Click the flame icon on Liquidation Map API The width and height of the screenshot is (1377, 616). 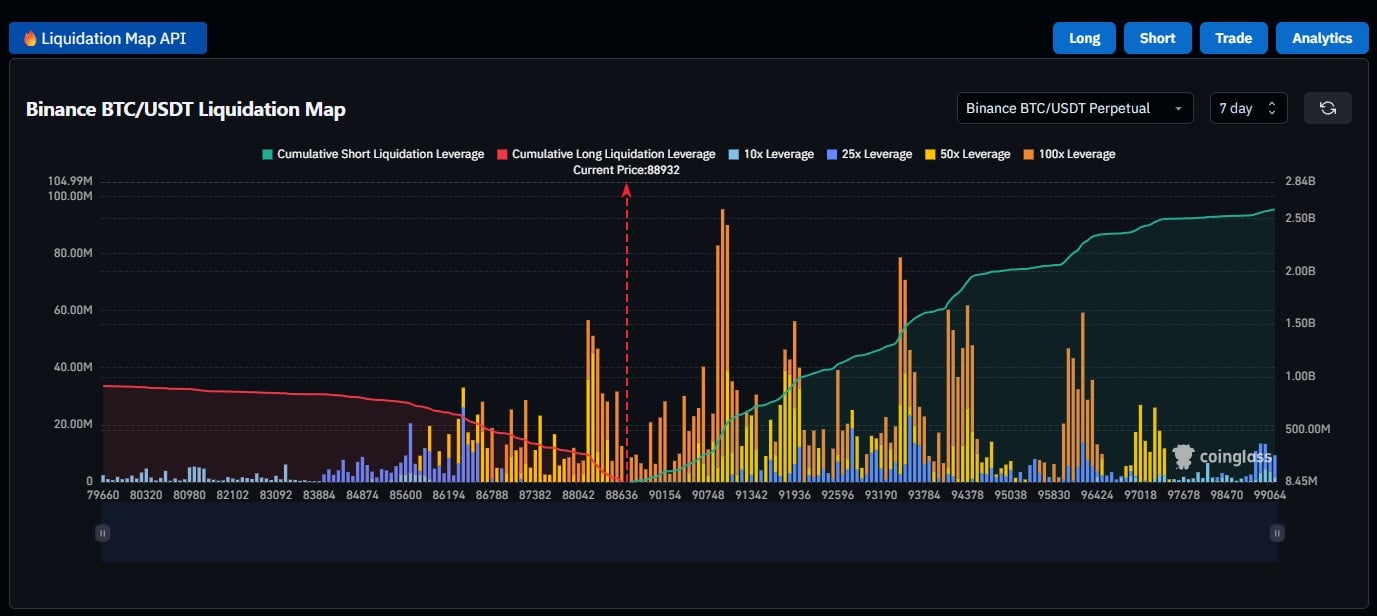point(30,39)
